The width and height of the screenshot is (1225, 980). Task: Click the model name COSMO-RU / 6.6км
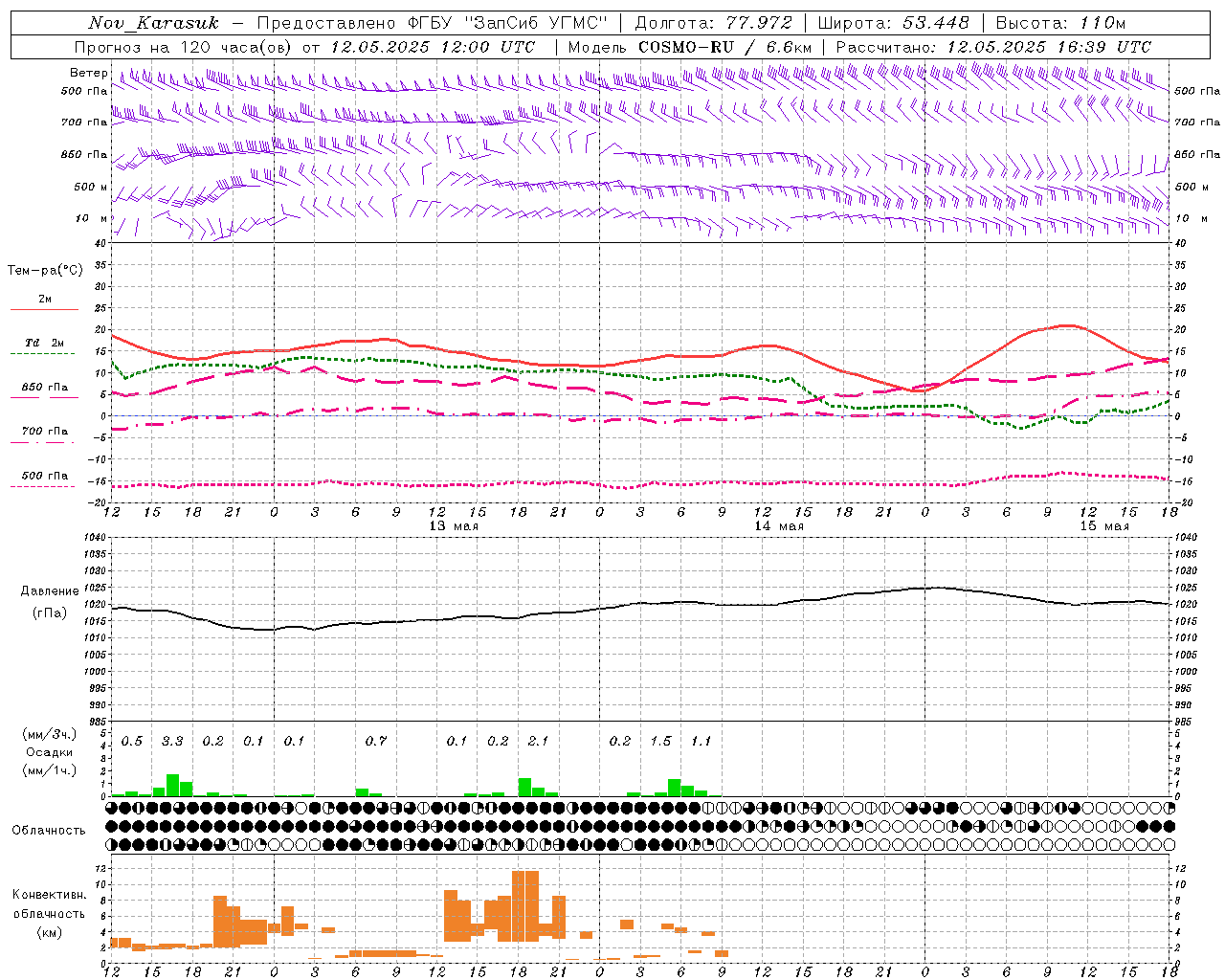click(724, 47)
